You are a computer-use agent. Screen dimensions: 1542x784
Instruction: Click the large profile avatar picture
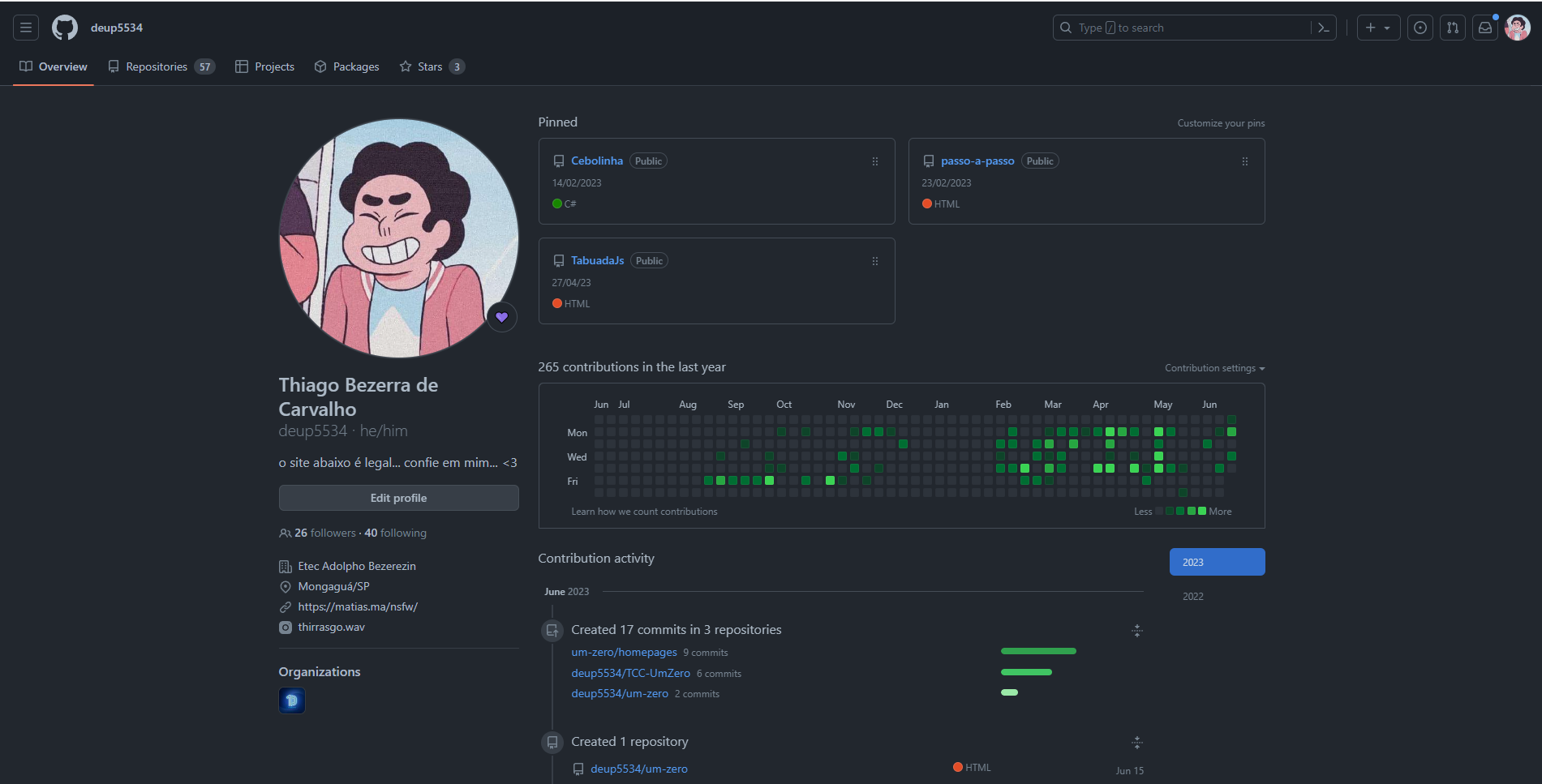(x=399, y=238)
